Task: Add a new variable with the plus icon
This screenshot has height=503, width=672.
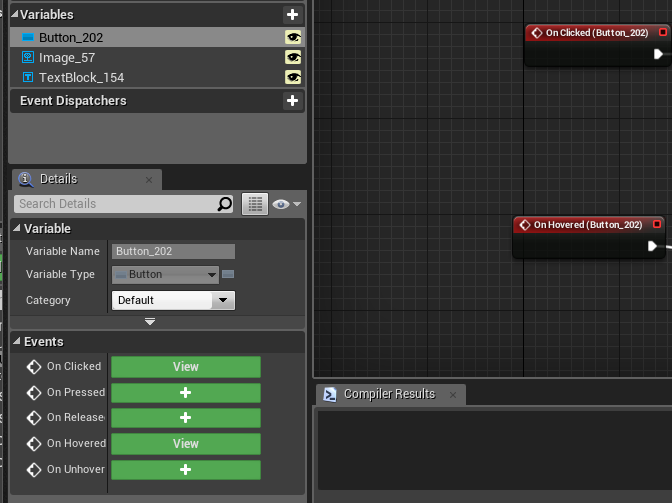Action: pos(292,15)
